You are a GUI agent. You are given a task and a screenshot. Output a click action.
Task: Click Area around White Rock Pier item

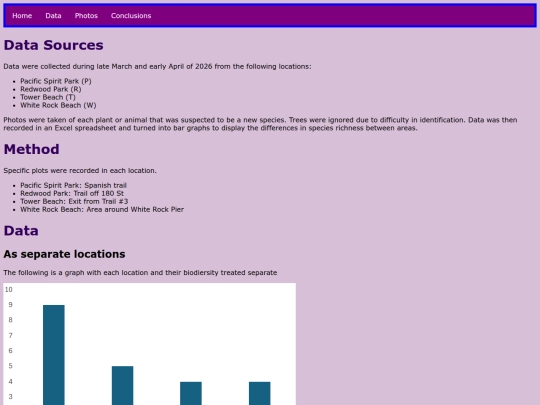[102, 209]
